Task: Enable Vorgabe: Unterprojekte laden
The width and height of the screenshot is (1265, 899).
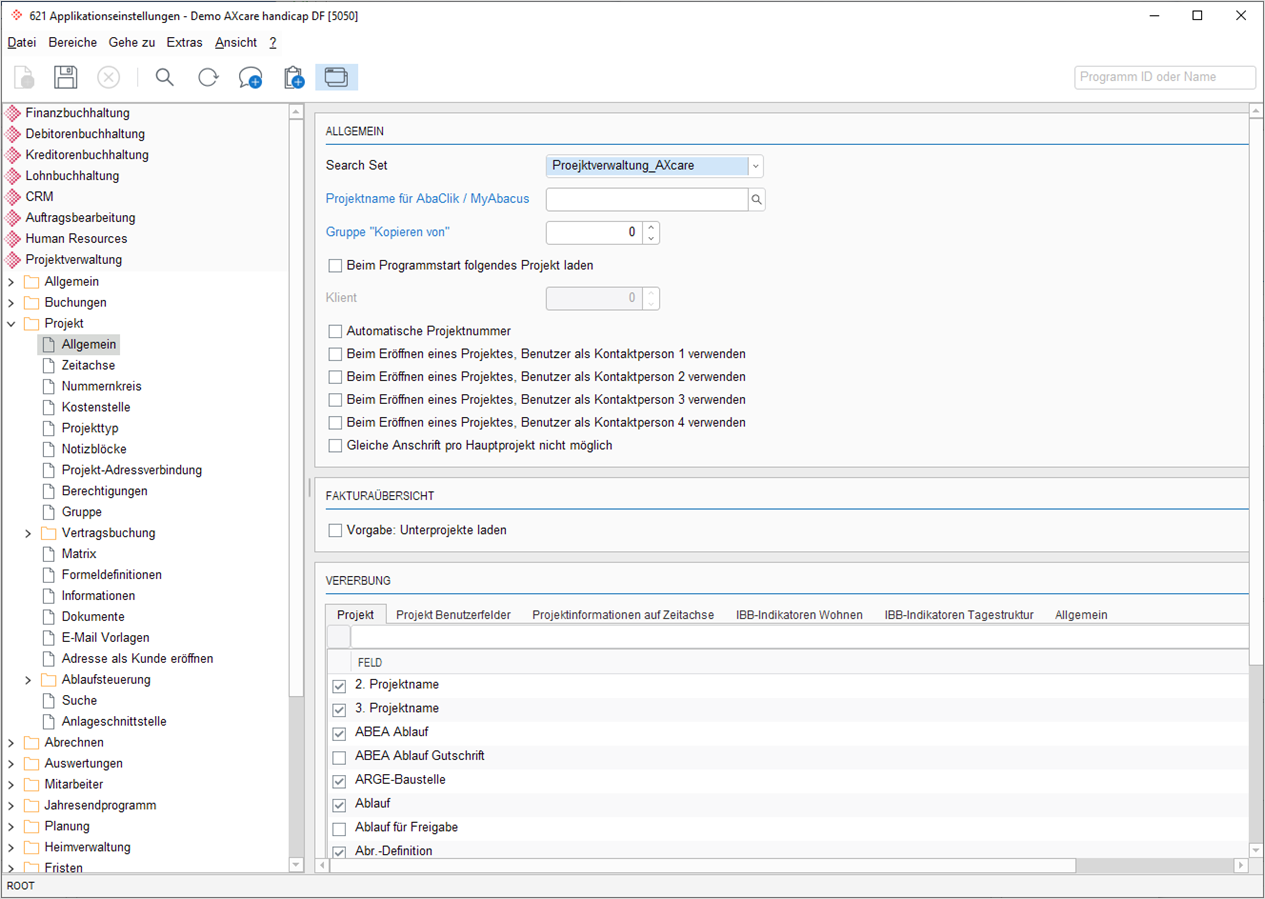Action: tap(336, 530)
